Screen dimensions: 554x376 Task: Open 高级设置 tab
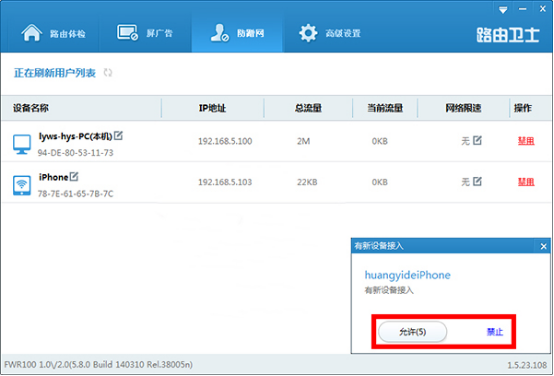(x=330, y=34)
